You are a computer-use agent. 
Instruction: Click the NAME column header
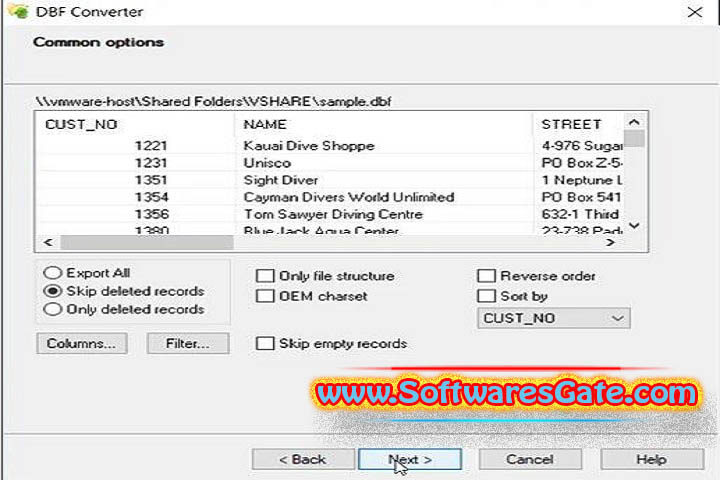click(x=384, y=124)
